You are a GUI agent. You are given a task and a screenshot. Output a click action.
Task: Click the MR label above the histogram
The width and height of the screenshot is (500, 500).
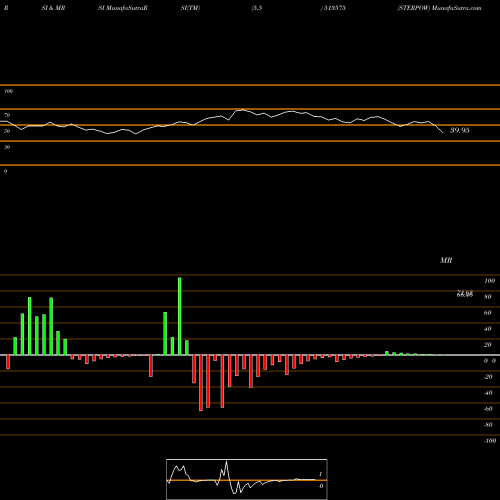(446, 260)
